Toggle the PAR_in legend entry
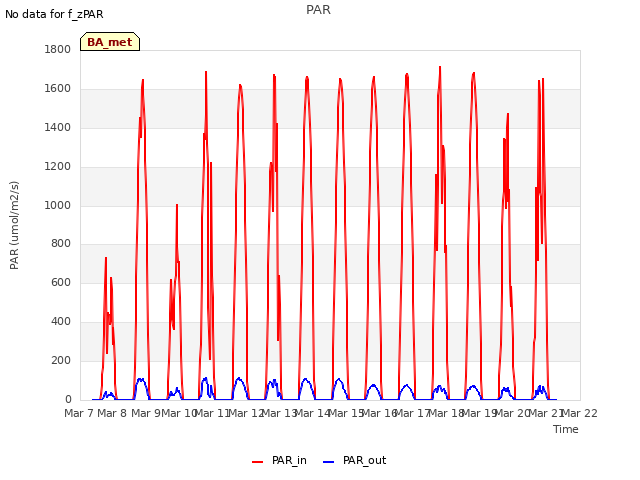 [279, 461]
